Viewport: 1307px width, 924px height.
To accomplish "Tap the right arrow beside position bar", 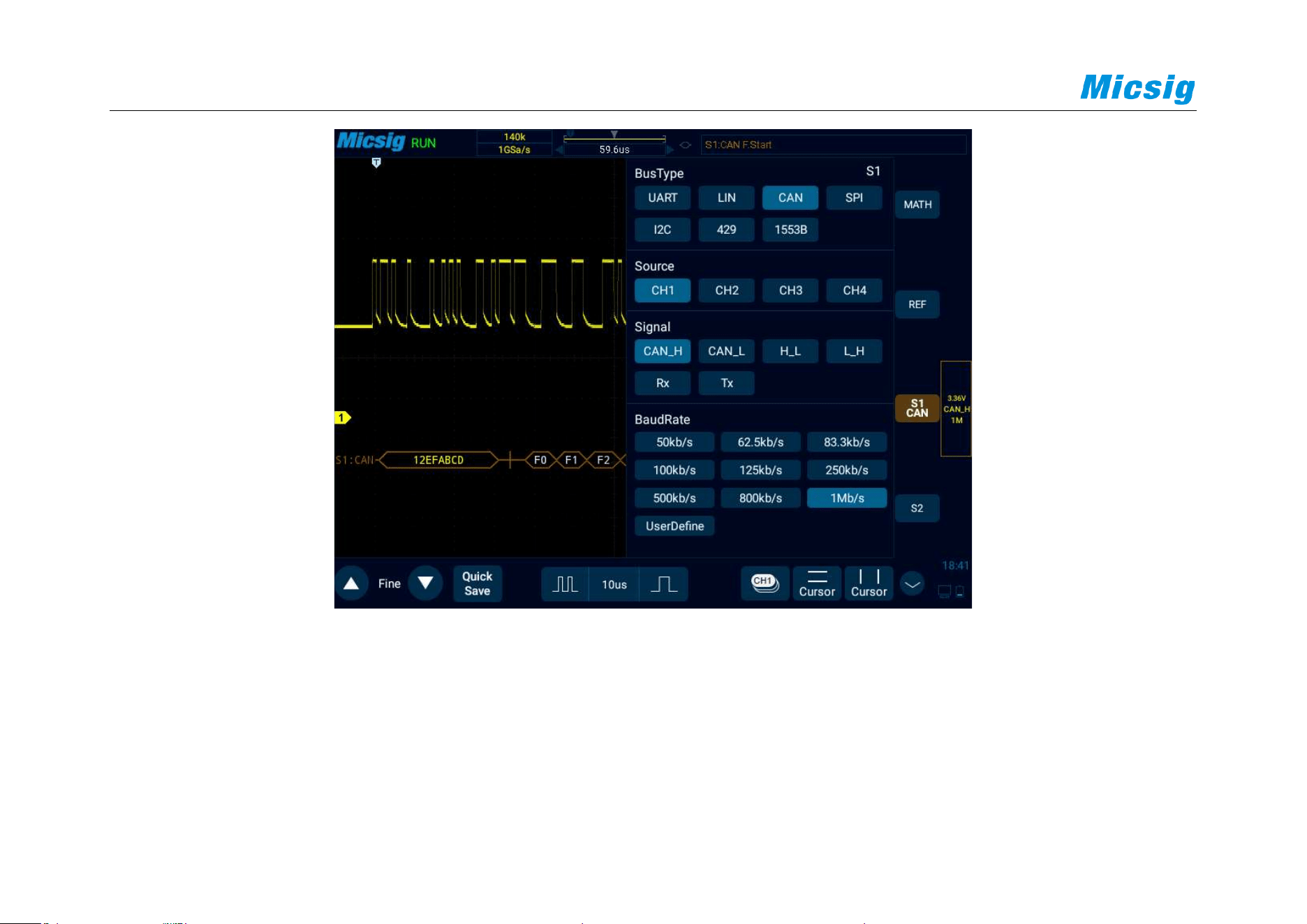I will point(670,149).
